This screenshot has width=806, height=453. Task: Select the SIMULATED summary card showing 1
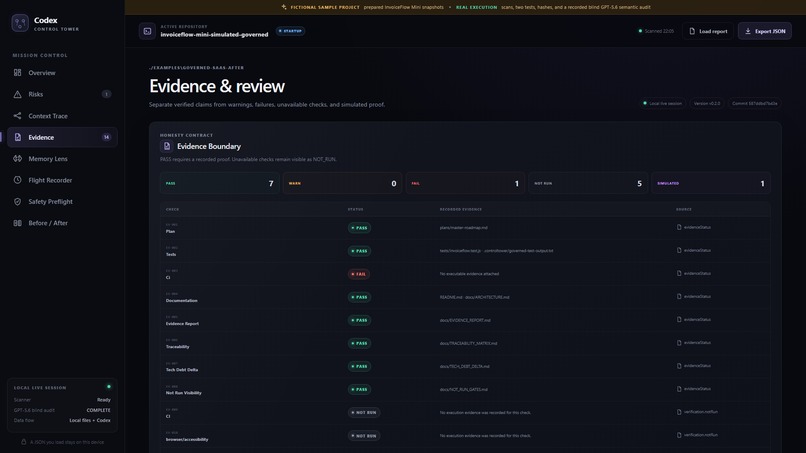pos(711,184)
